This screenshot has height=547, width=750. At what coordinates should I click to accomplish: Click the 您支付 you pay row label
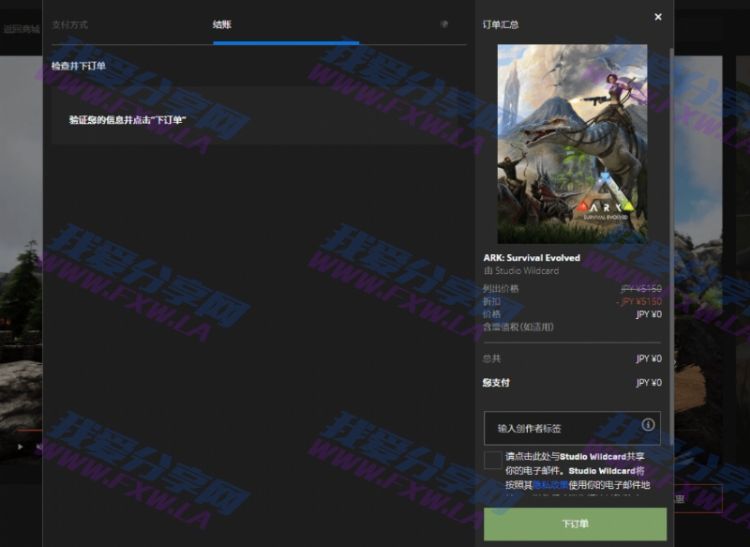click(496, 383)
